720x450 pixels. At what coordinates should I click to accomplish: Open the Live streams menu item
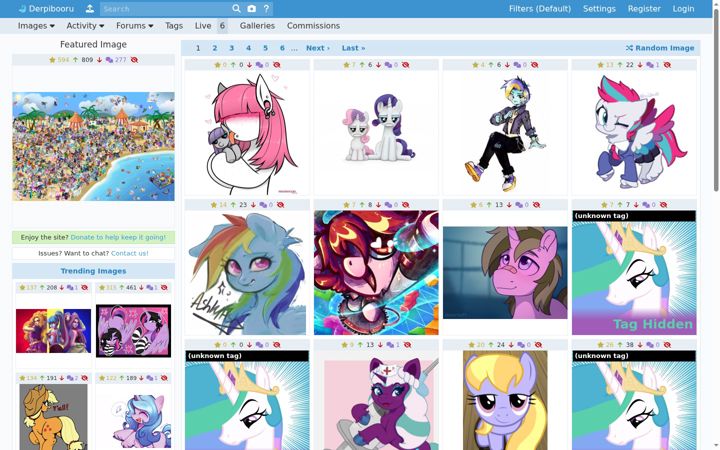pos(203,26)
